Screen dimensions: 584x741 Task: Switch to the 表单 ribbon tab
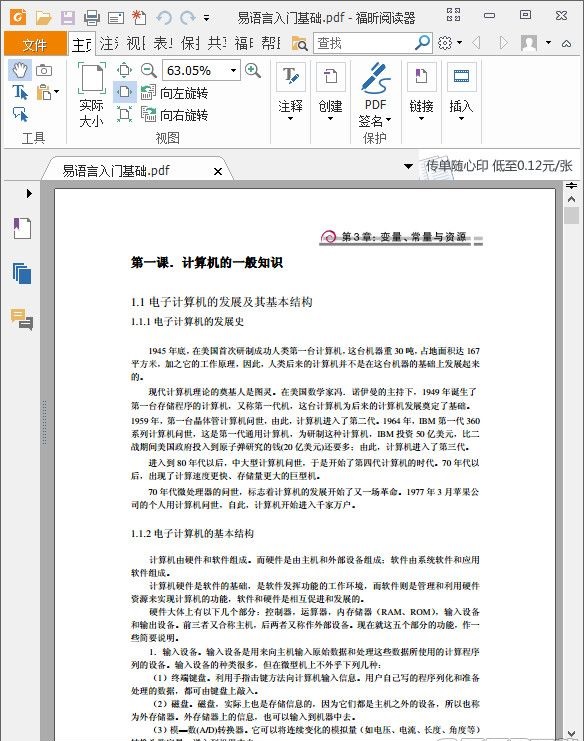(x=163, y=44)
